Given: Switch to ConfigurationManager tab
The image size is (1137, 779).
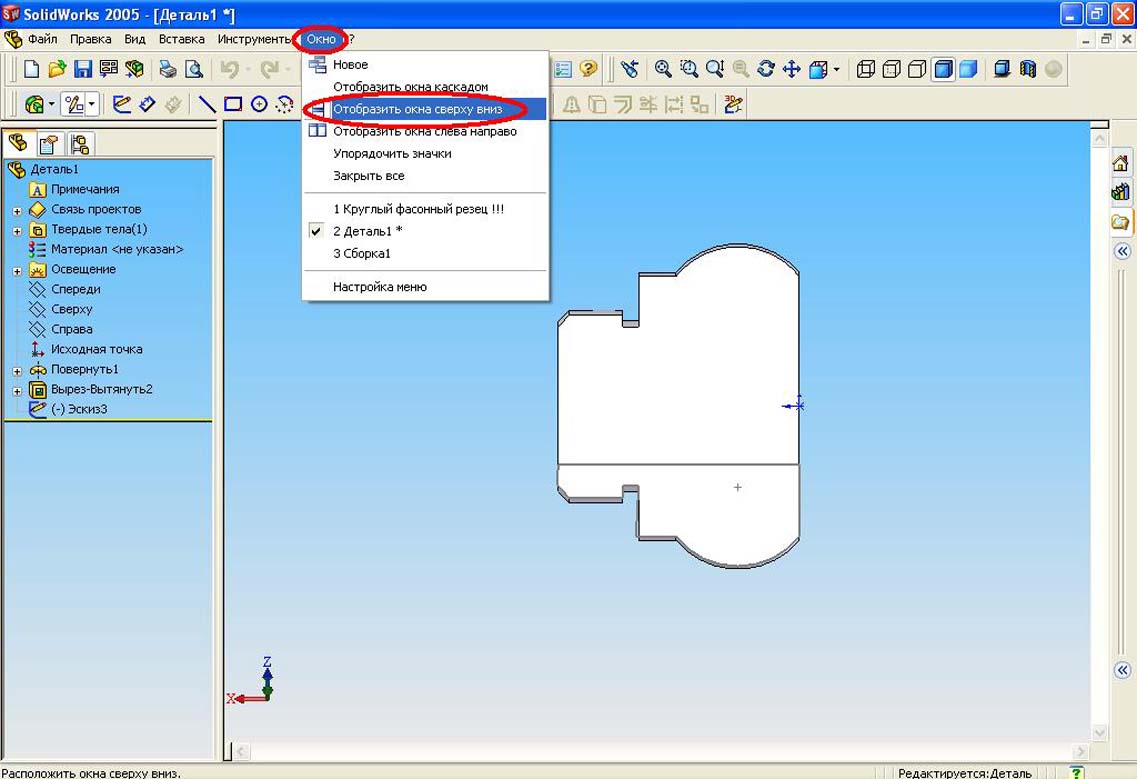Looking at the screenshot, I should coord(80,144).
